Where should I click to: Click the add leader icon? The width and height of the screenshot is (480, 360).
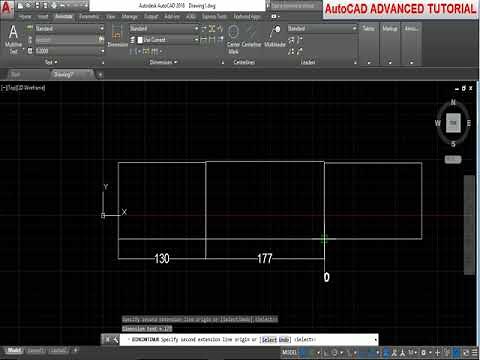point(291,40)
